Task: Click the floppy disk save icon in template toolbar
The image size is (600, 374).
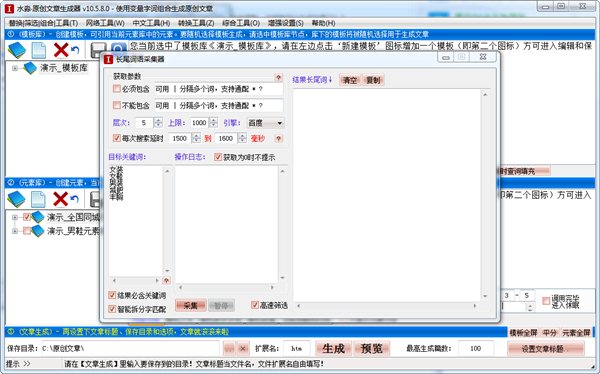Action: click(x=98, y=51)
